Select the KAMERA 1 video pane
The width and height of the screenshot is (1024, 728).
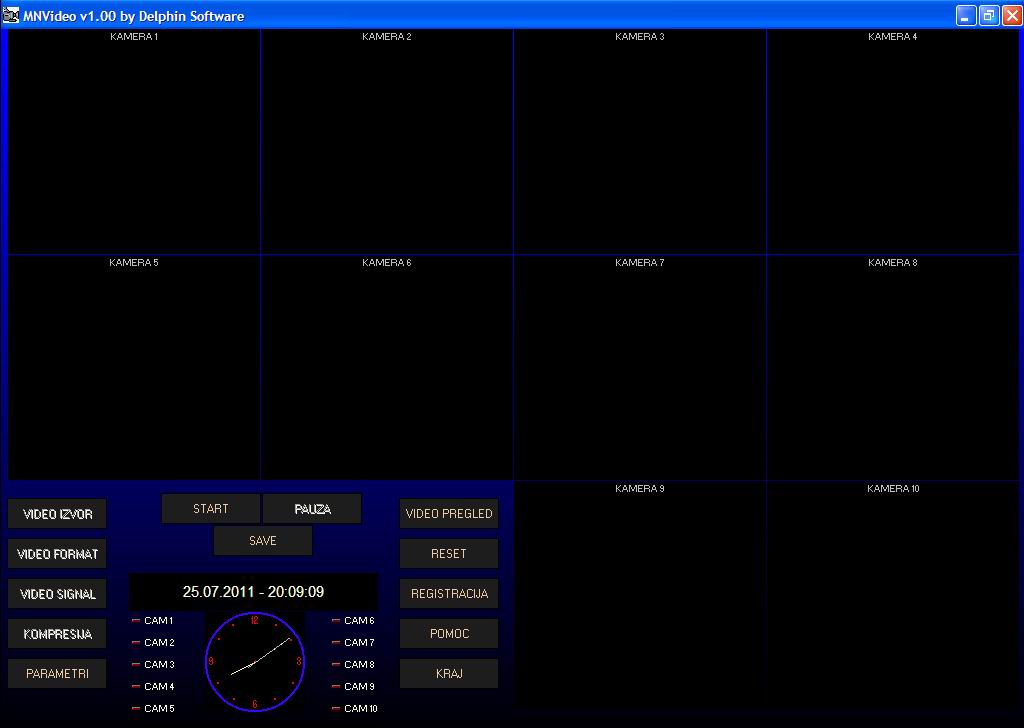[134, 142]
